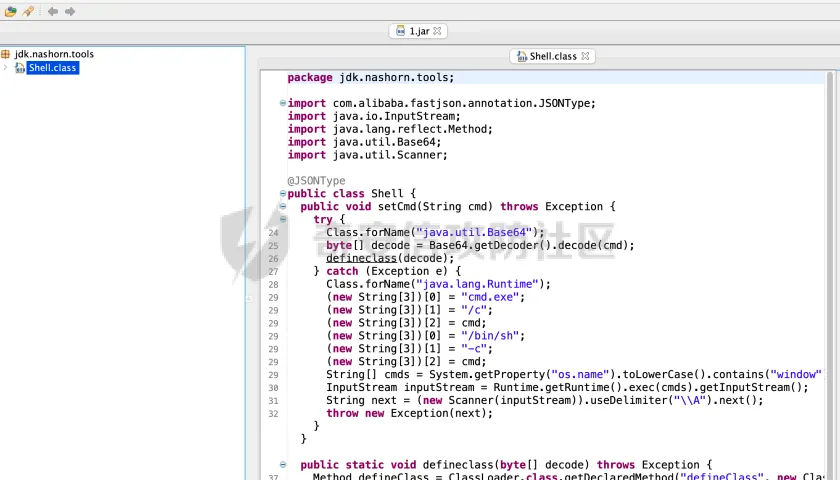The width and height of the screenshot is (840, 480).
Task: Click the "cmd.exe" string literal
Action: click(x=490, y=297)
